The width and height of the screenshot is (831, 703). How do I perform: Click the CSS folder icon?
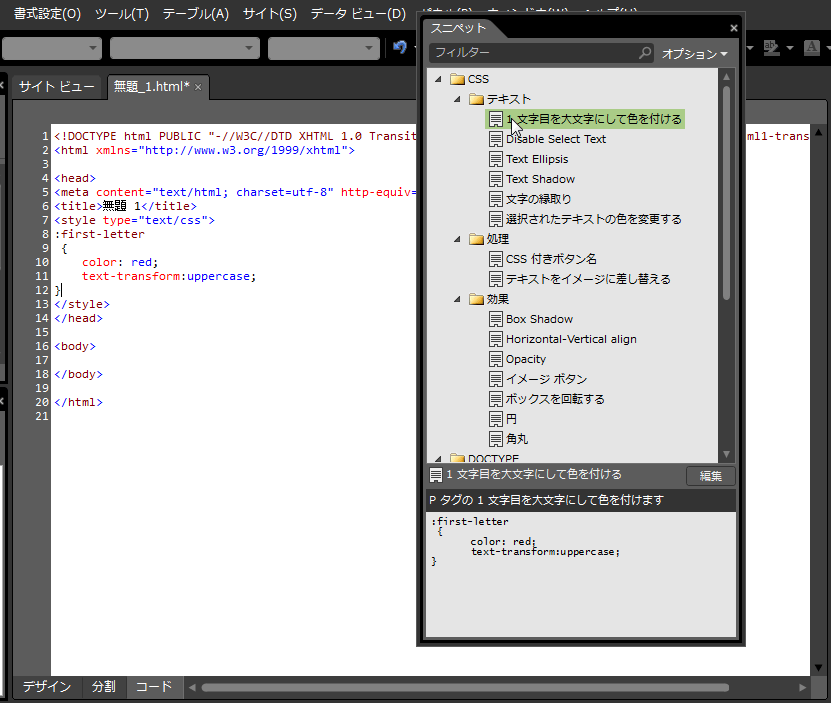(x=457, y=79)
